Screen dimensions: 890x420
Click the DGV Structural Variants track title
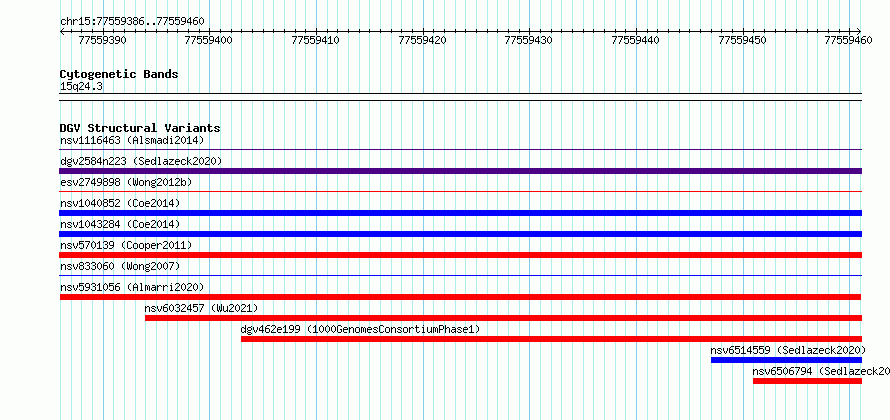[x=140, y=128]
